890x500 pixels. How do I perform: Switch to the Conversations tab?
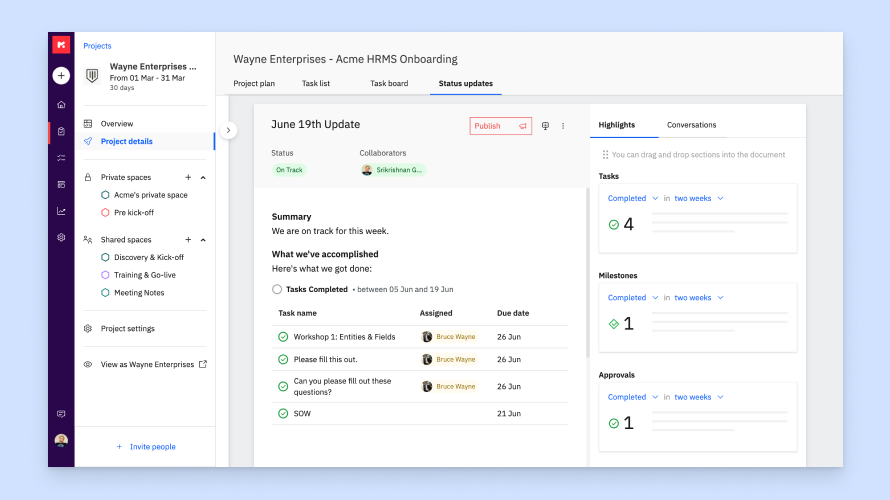[x=691, y=125]
